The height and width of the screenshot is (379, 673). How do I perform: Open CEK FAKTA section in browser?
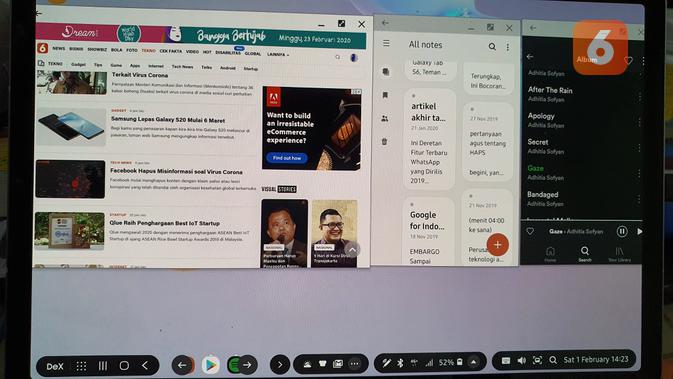click(x=170, y=51)
